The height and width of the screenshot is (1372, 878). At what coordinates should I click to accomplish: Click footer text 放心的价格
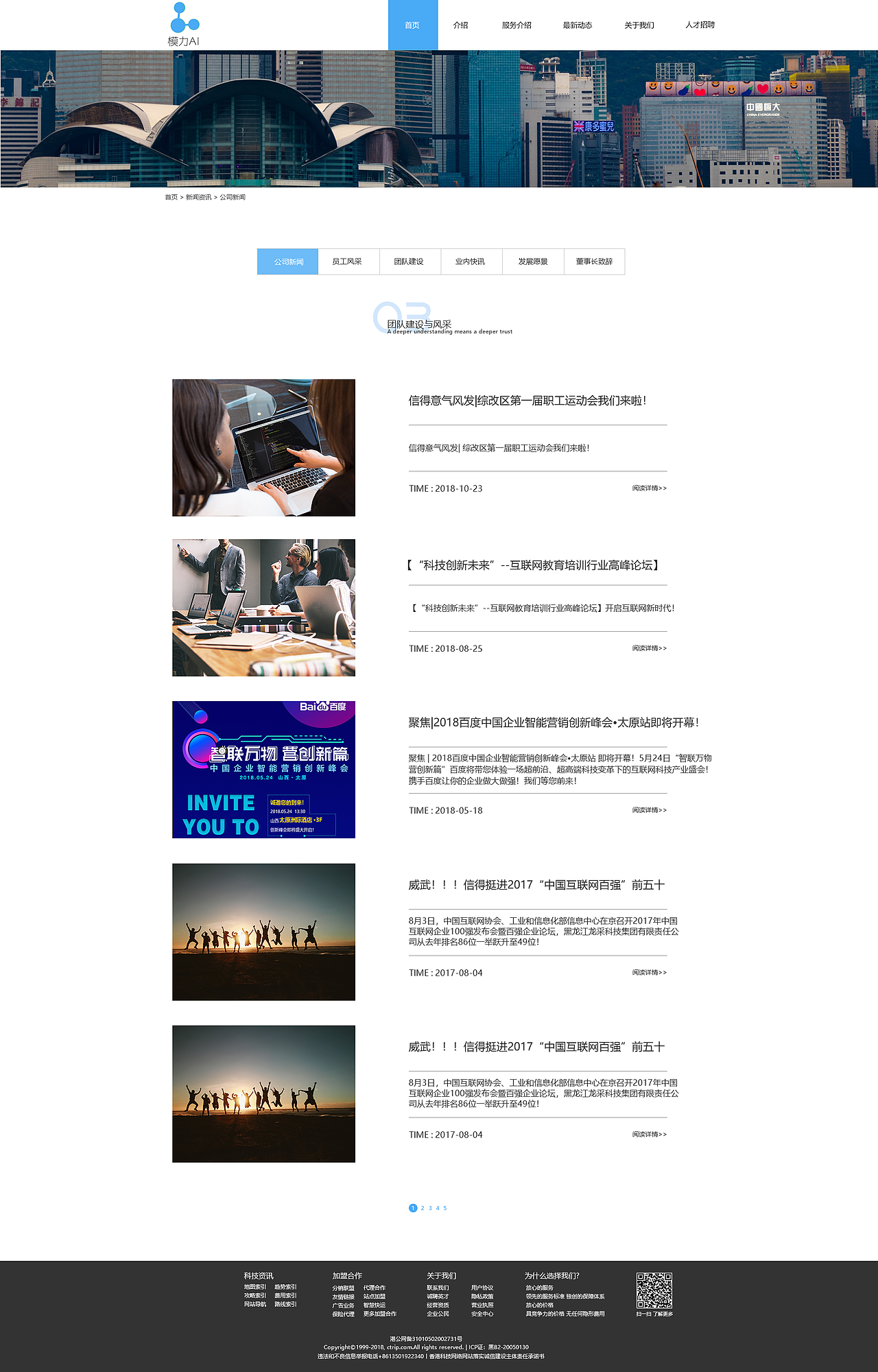[540, 1305]
